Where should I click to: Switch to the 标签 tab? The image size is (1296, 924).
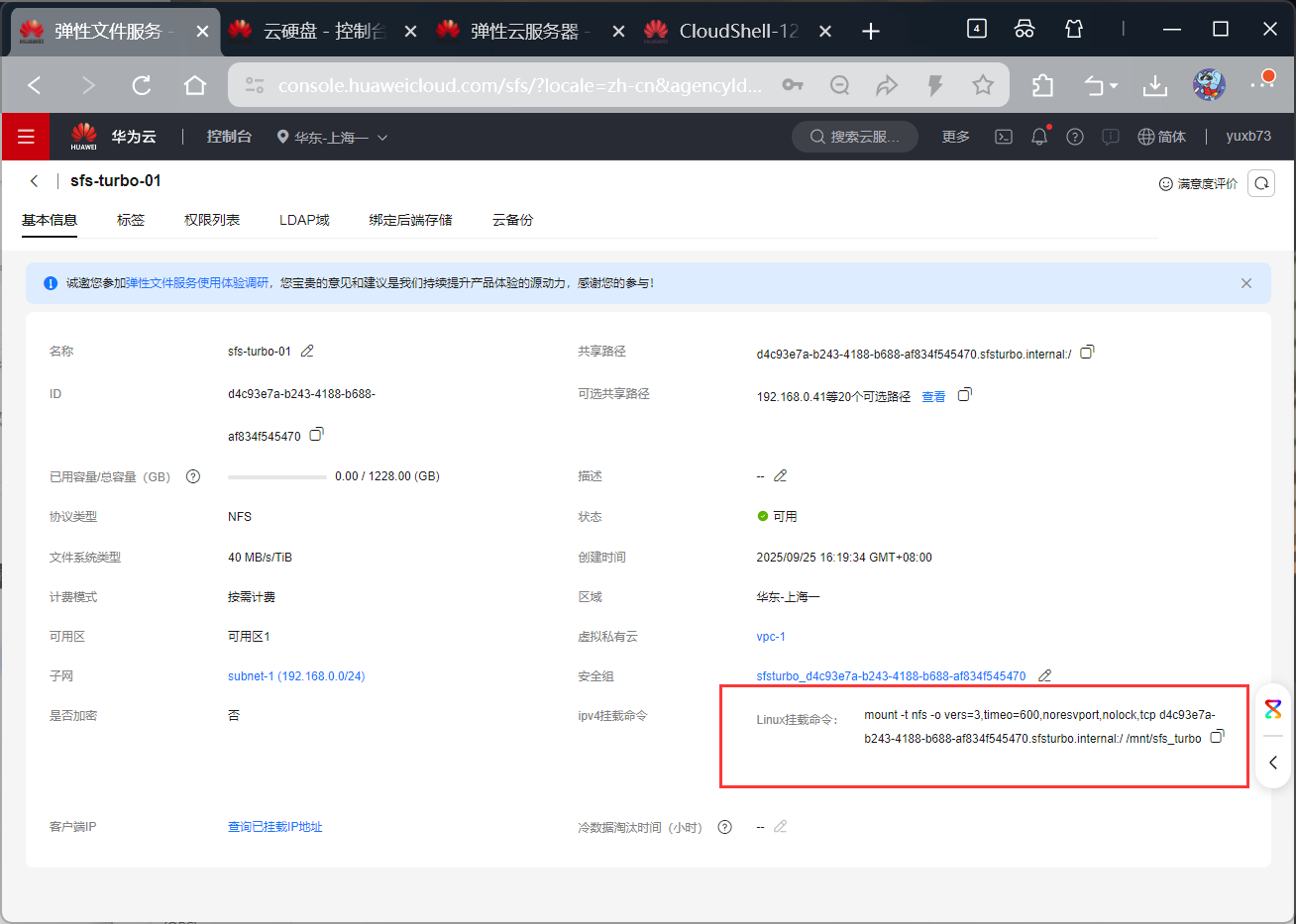(131, 220)
